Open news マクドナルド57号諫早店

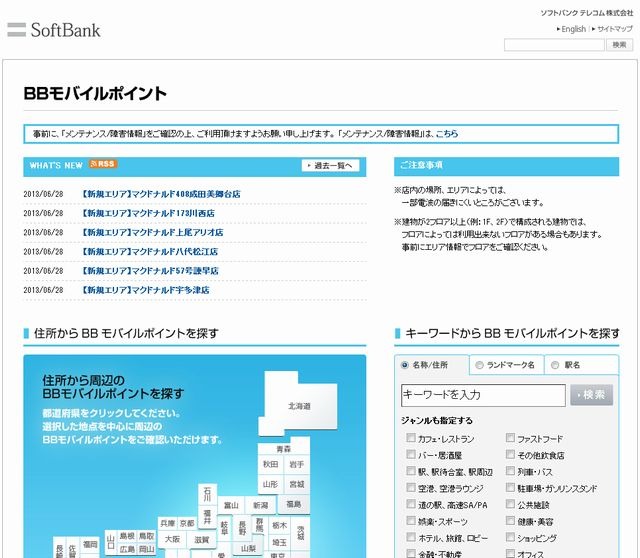tap(150, 271)
